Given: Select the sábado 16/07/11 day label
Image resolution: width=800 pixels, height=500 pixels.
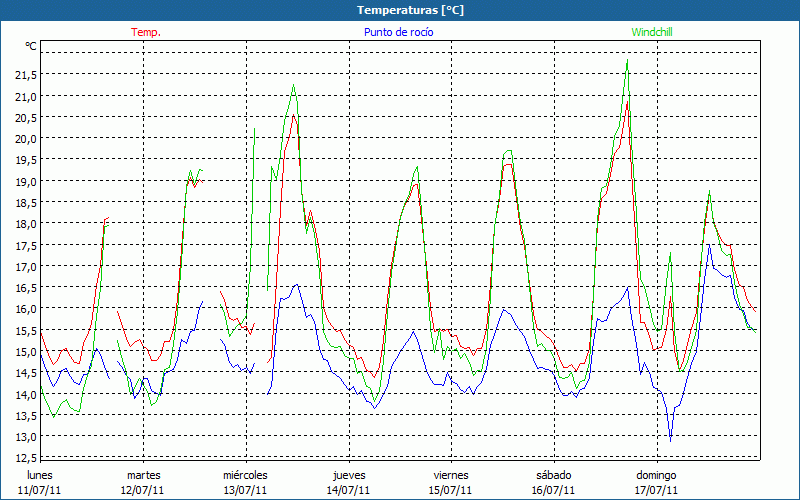Looking at the screenshot, I should tap(554, 482).
